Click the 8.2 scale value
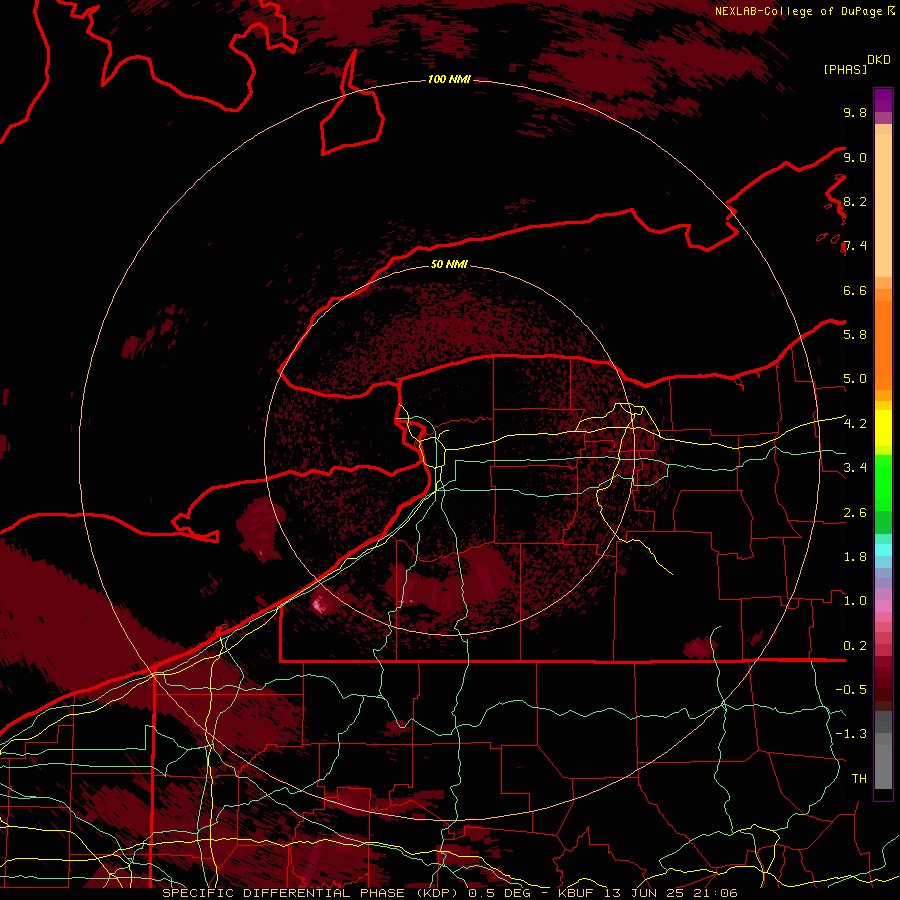Image resolution: width=900 pixels, height=900 pixels. [855, 201]
